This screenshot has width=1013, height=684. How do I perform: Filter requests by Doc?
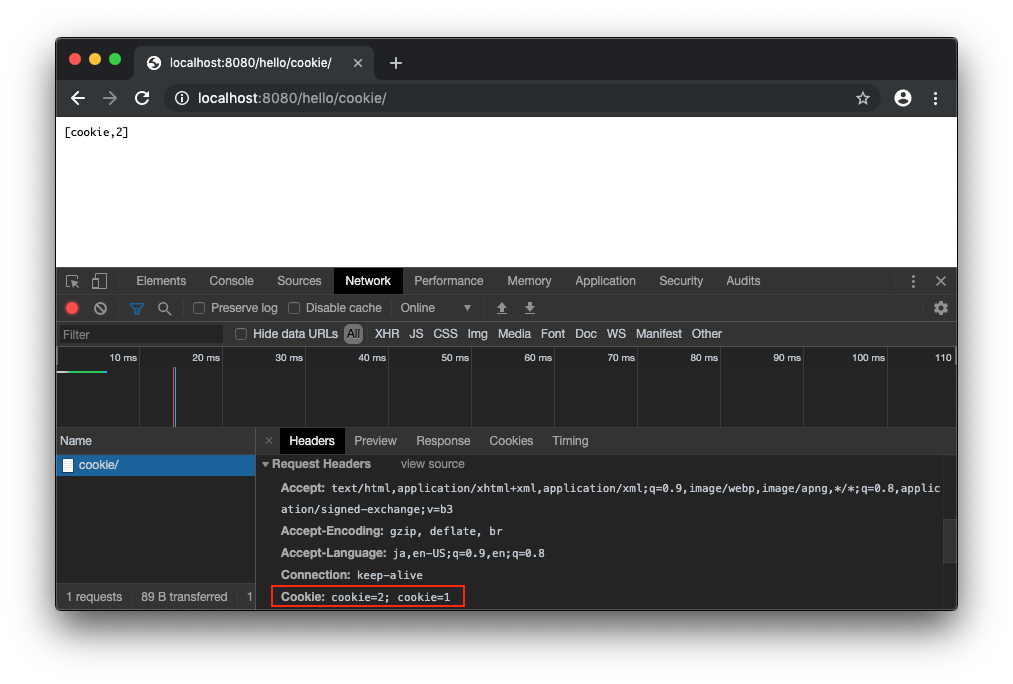click(586, 334)
